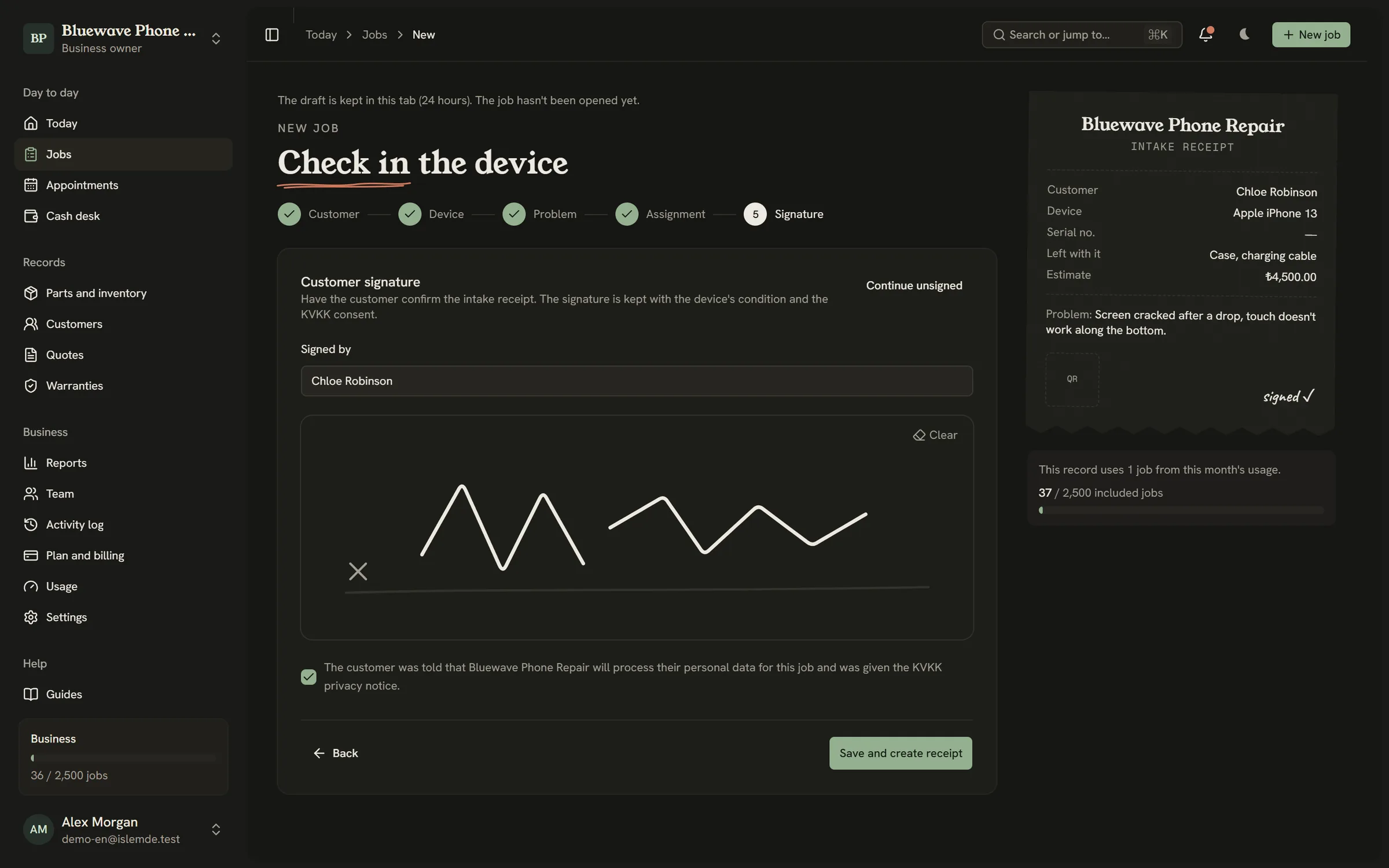Click the Business plan usage card

tap(123, 757)
